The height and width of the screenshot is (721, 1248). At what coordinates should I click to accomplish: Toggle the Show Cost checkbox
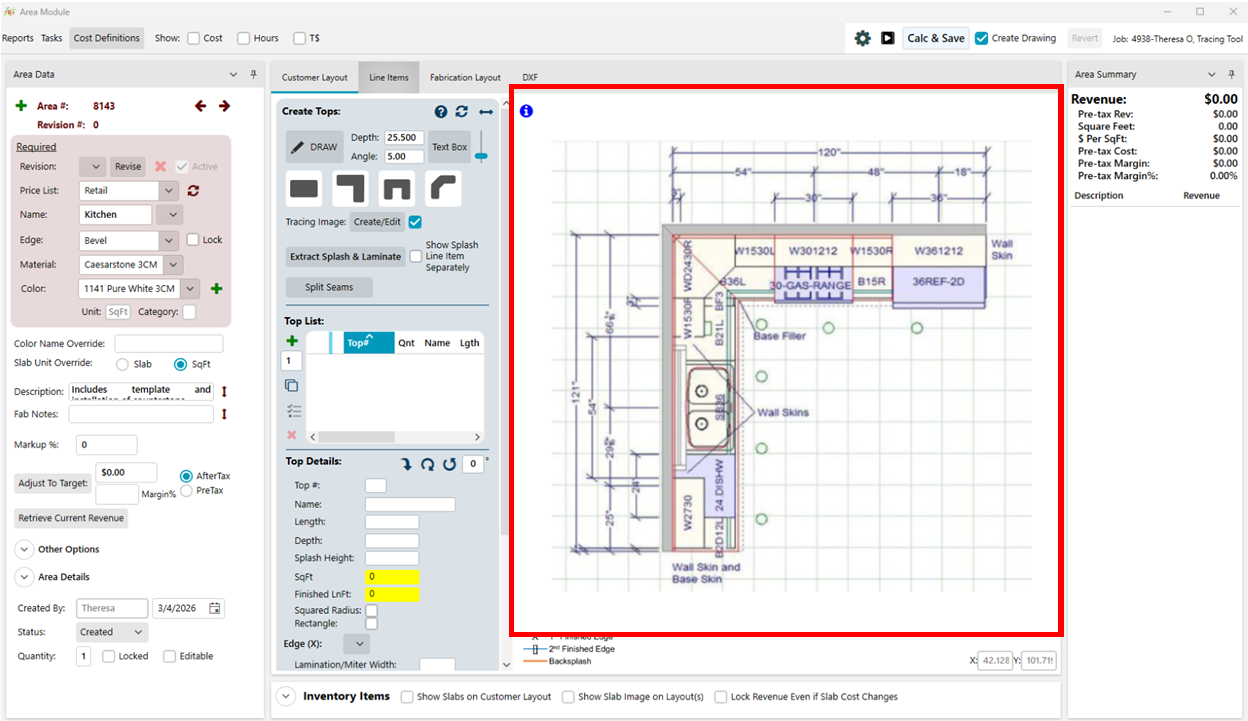click(x=194, y=38)
